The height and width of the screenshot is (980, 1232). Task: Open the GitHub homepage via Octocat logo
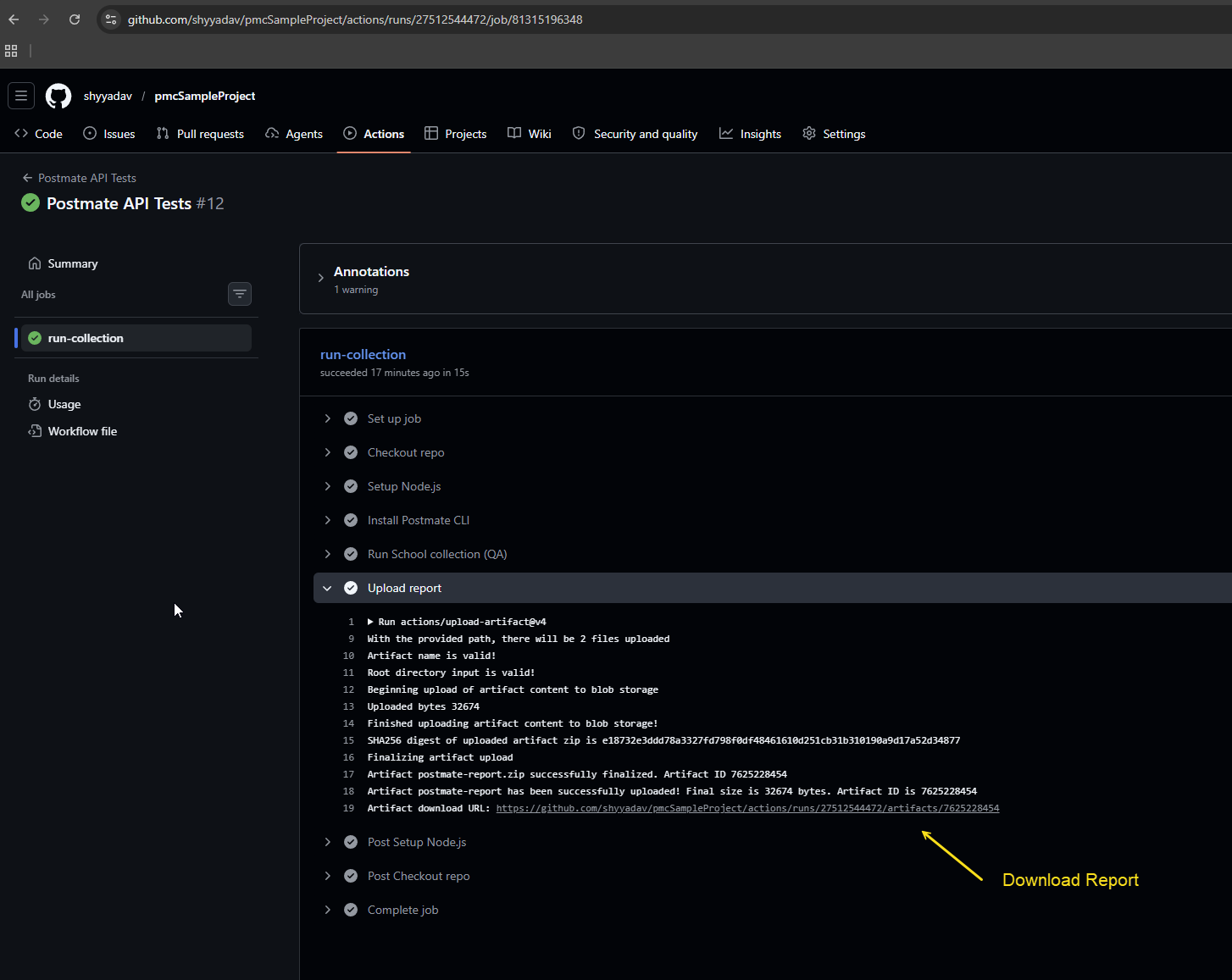(x=58, y=96)
